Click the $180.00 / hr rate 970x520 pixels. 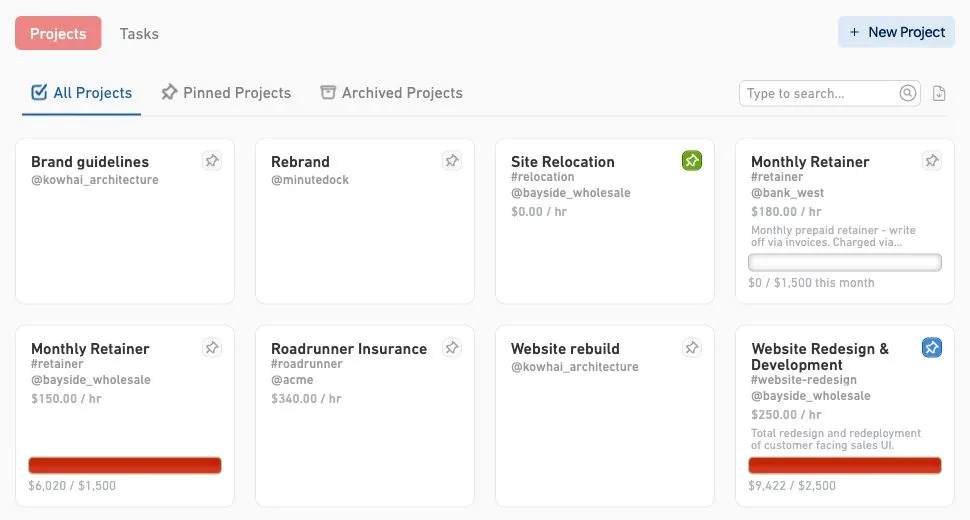pos(786,211)
